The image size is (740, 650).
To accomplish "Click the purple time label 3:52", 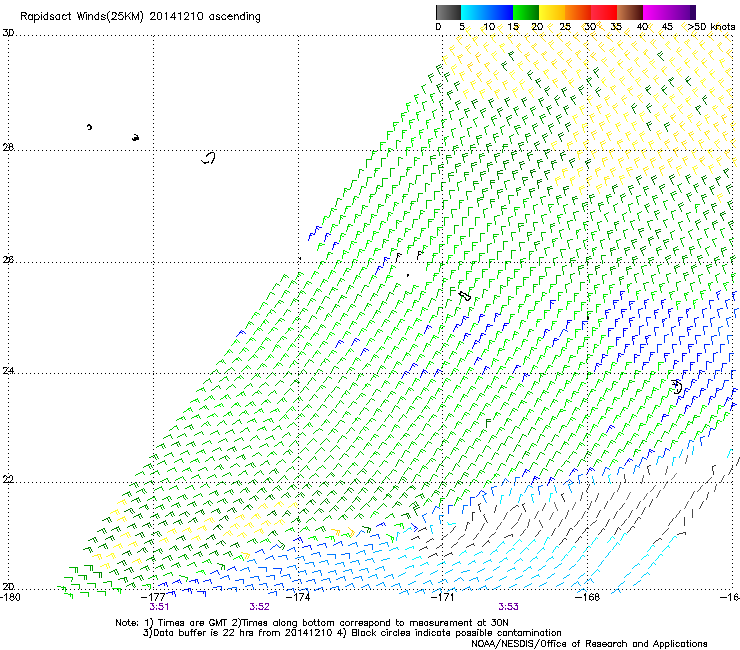I will tap(260, 607).
